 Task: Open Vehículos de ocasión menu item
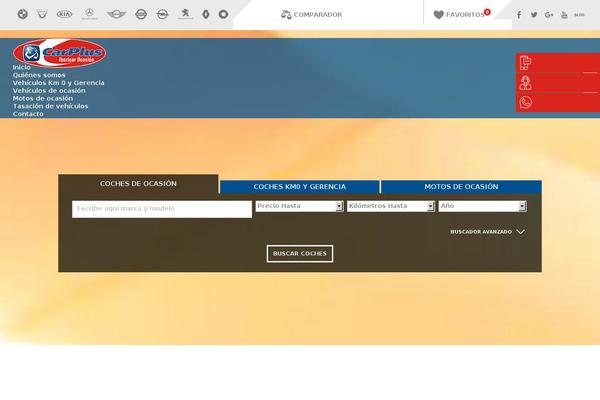tap(49, 91)
